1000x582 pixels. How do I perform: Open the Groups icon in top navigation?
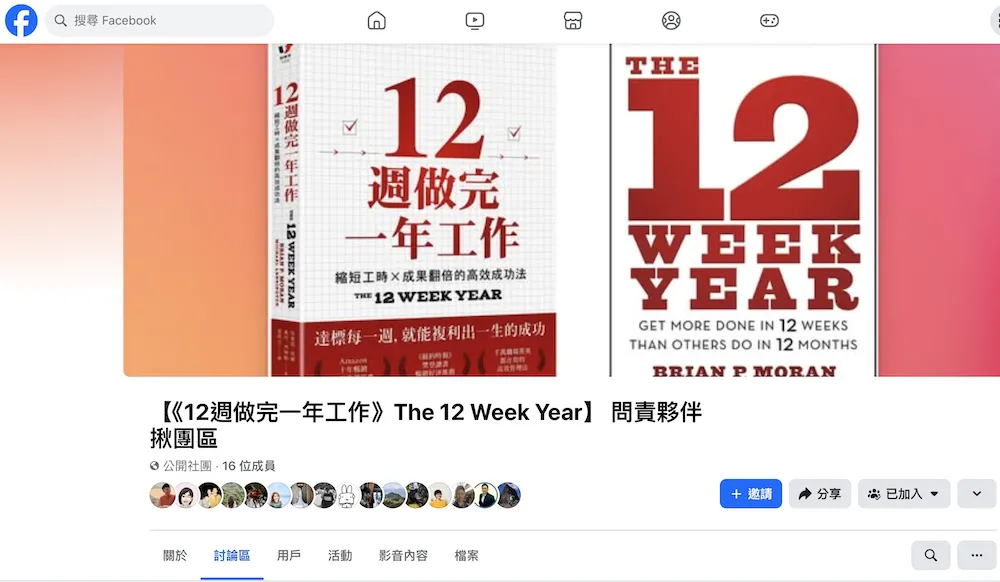[671, 20]
